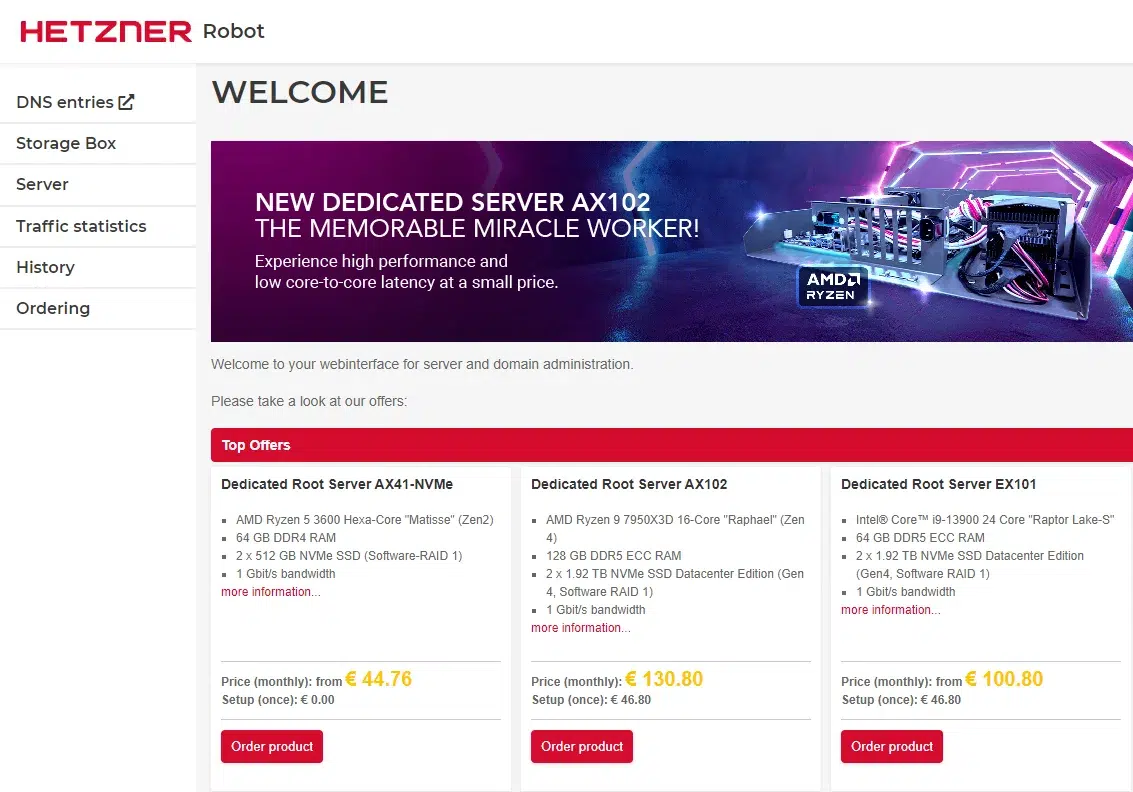Click the AMD Ryzen 9 7950X3D spec line
This screenshot has width=1133, height=792.
point(675,528)
